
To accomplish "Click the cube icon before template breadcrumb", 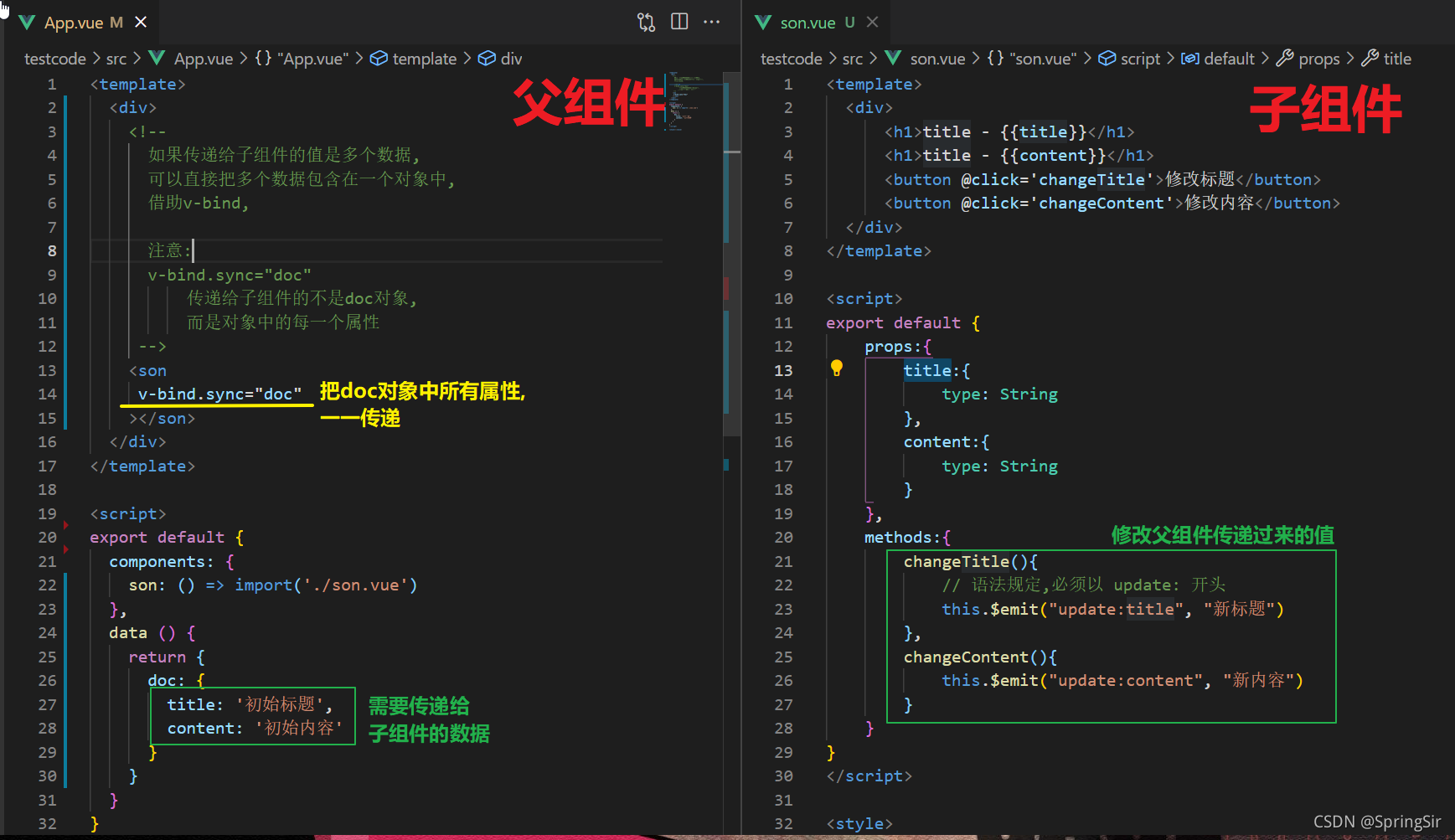I will coord(379,59).
